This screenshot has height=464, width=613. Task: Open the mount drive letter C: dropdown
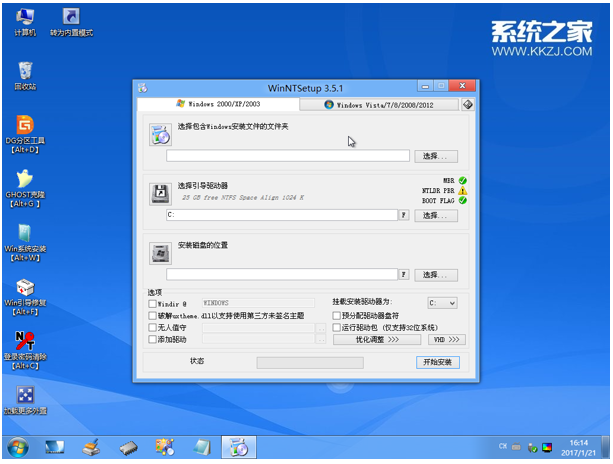pyautogui.click(x=442, y=303)
